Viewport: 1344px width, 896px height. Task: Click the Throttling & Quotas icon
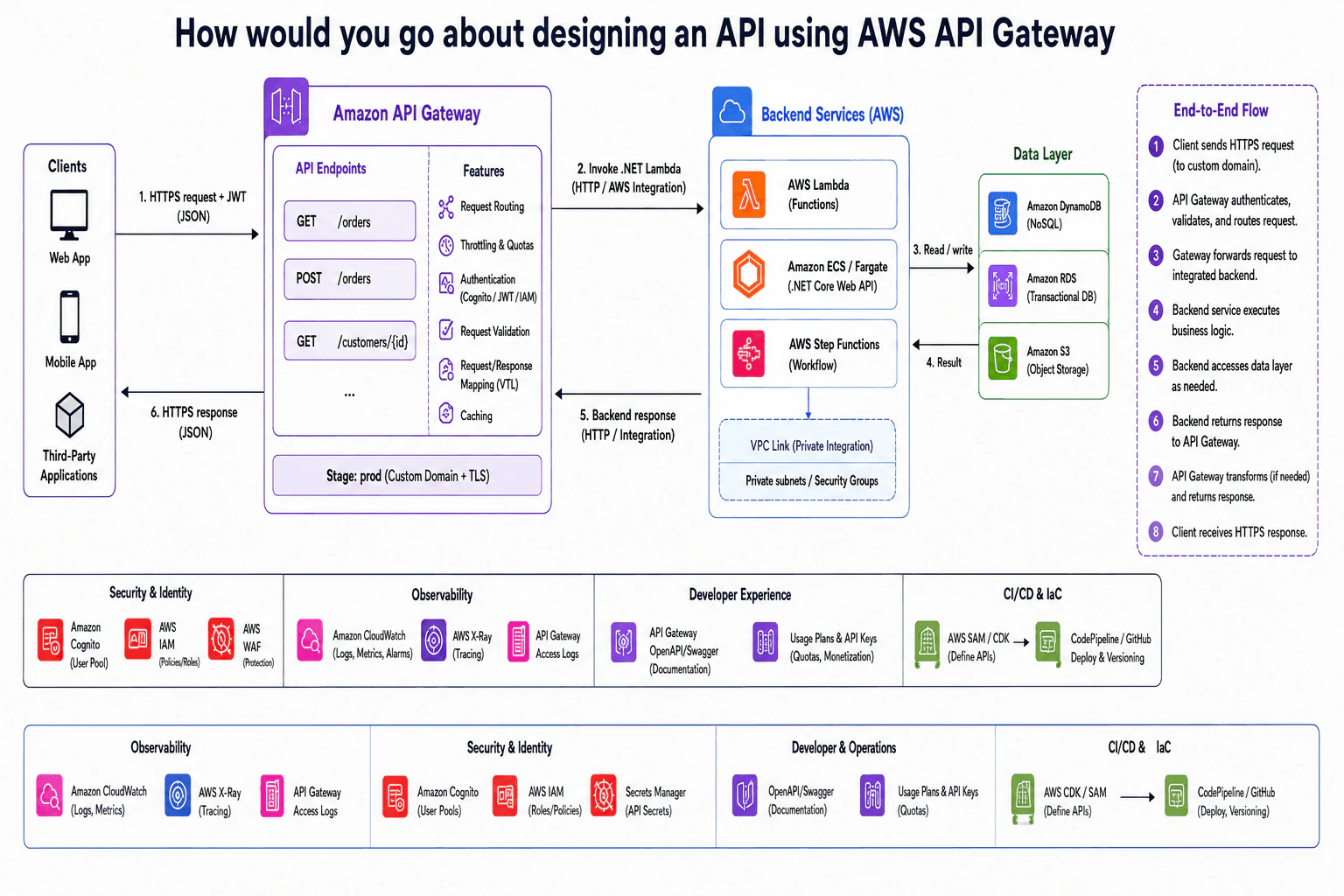[446, 245]
